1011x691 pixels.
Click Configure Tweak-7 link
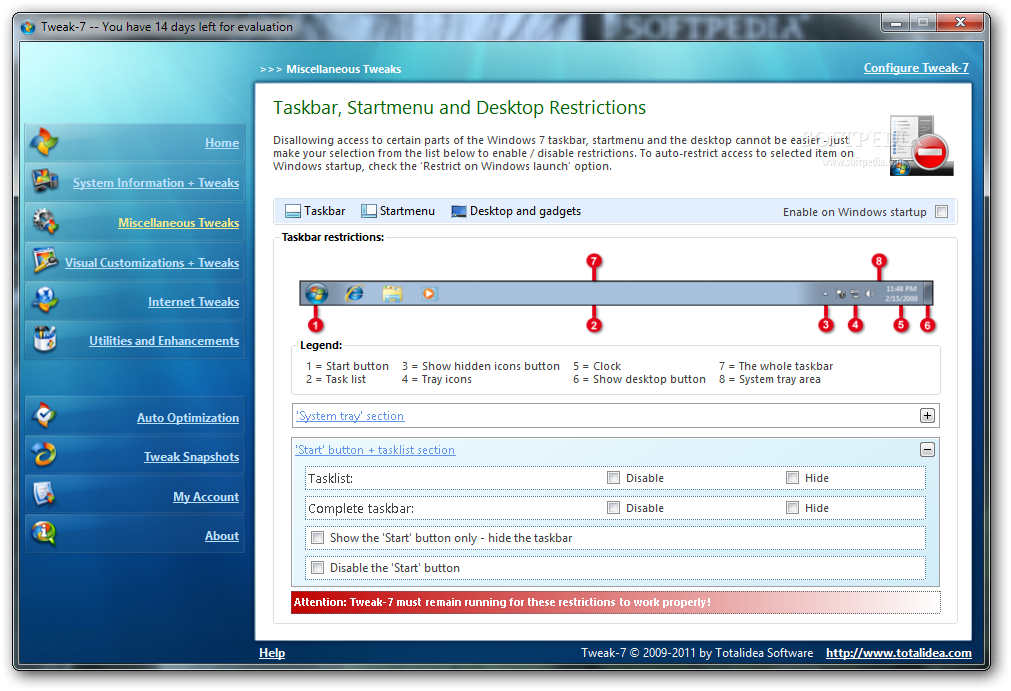916,68
